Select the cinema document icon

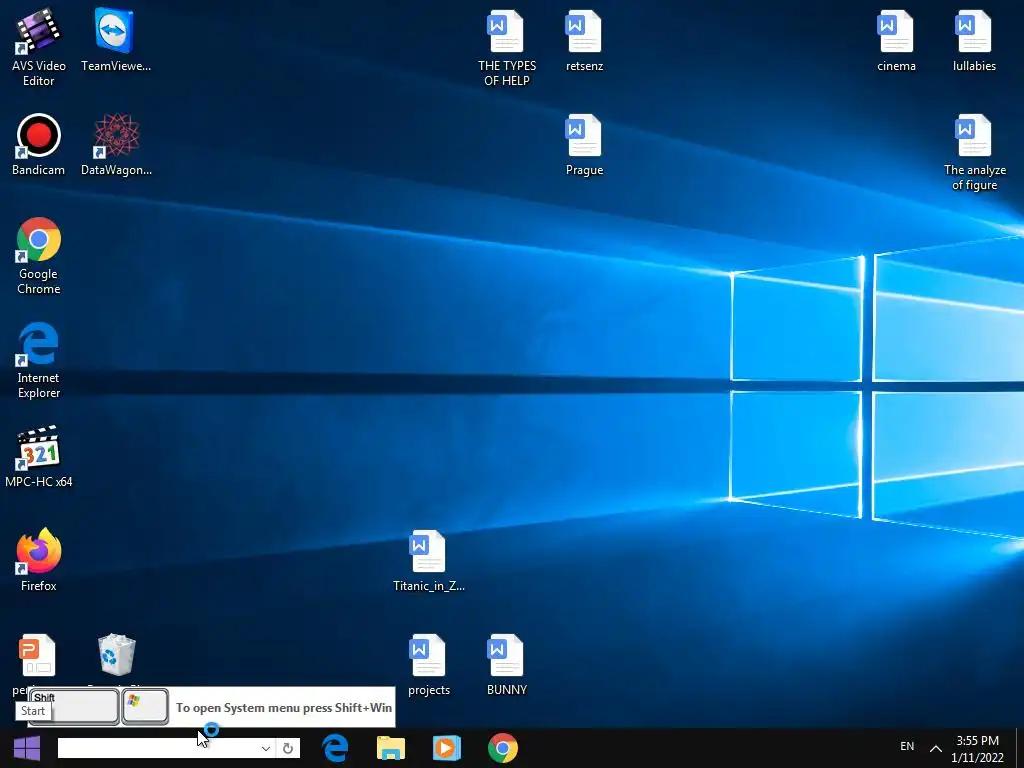(896, 40)
